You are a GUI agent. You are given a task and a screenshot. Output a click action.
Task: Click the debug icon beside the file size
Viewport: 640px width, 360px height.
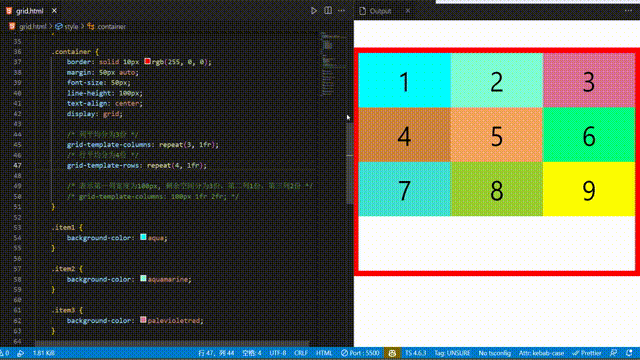20,353
